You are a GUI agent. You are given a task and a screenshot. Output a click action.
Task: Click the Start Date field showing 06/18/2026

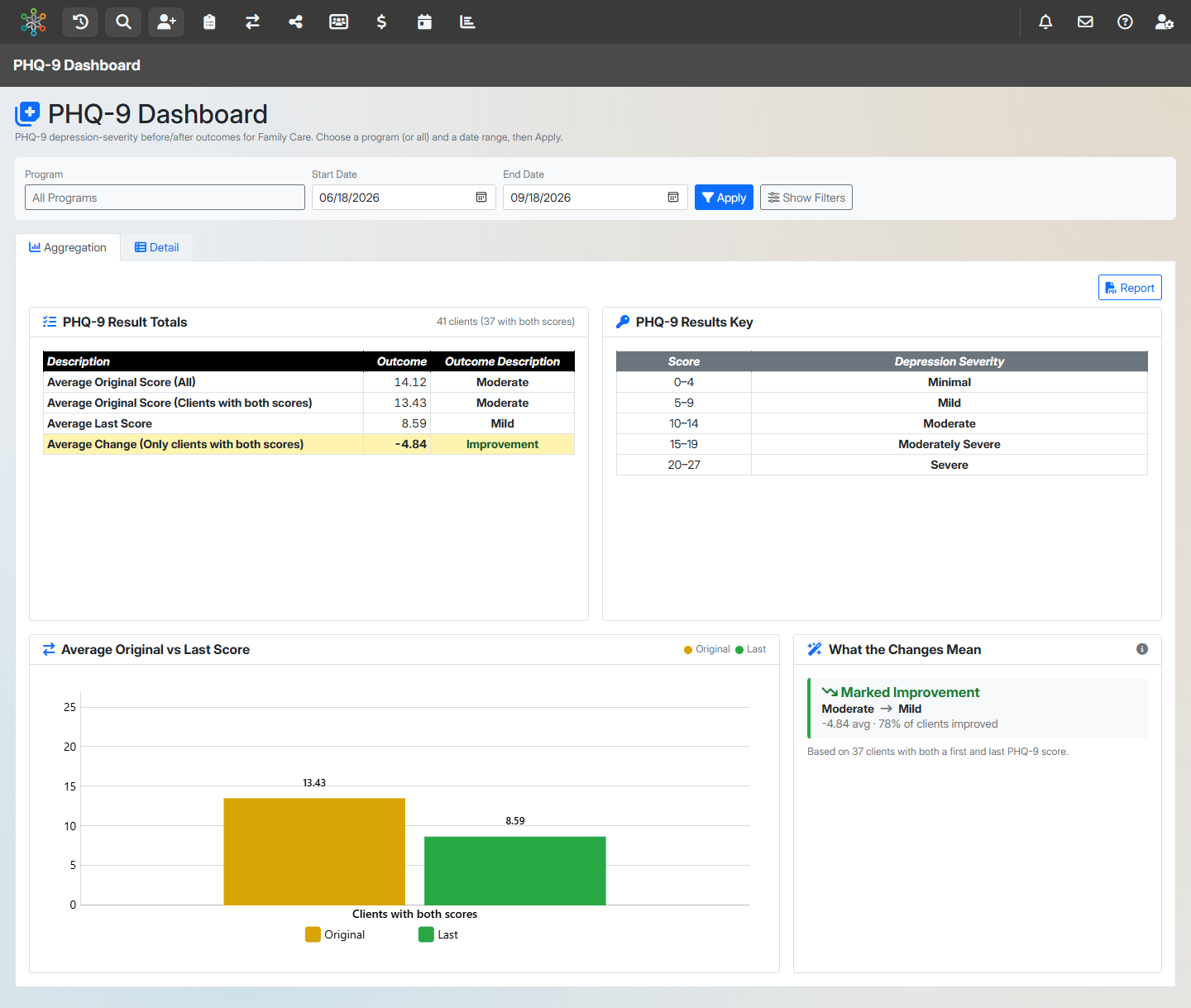coord(404,198)
